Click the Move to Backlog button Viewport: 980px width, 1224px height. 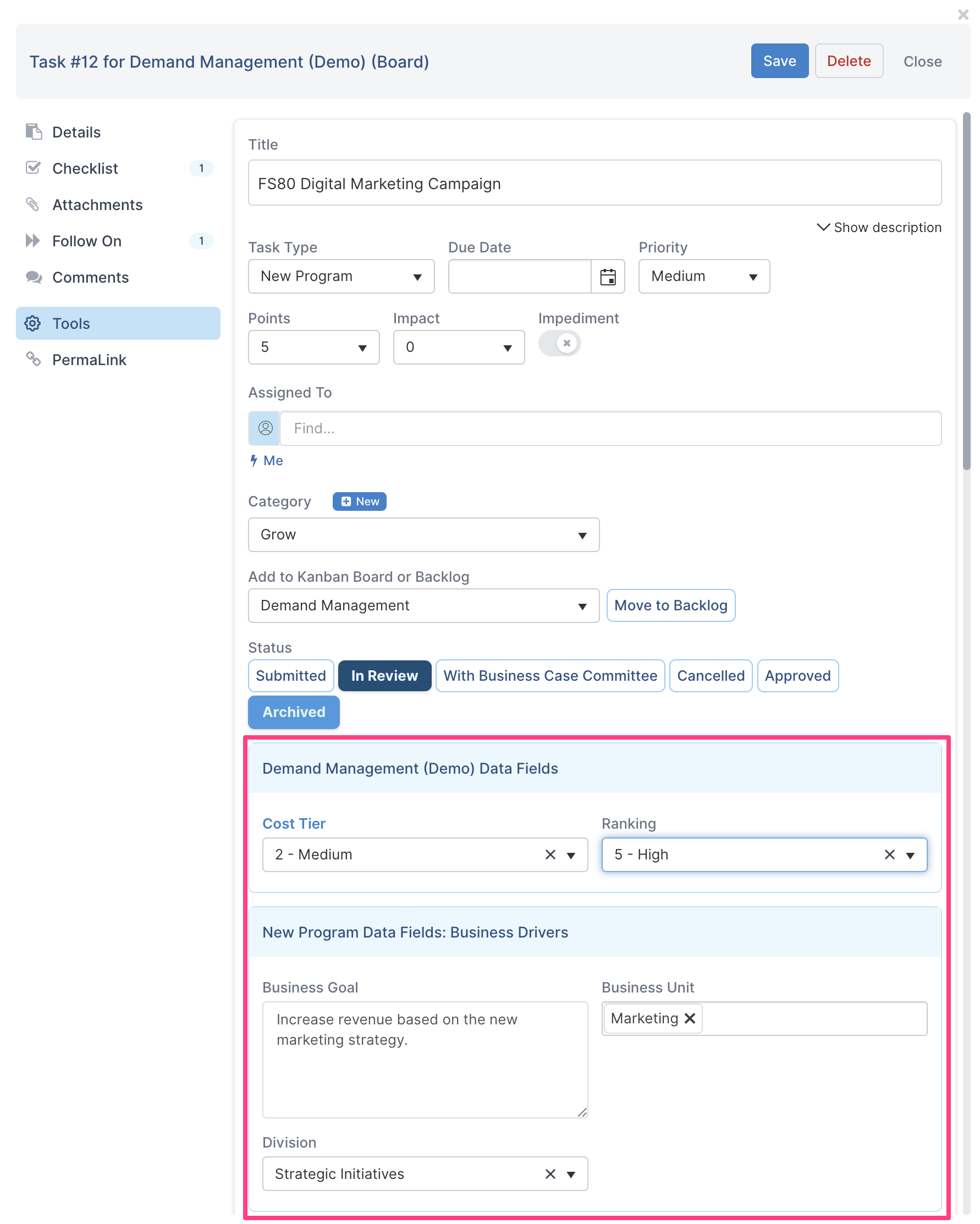pyautogui.click(x=670, y=605)
